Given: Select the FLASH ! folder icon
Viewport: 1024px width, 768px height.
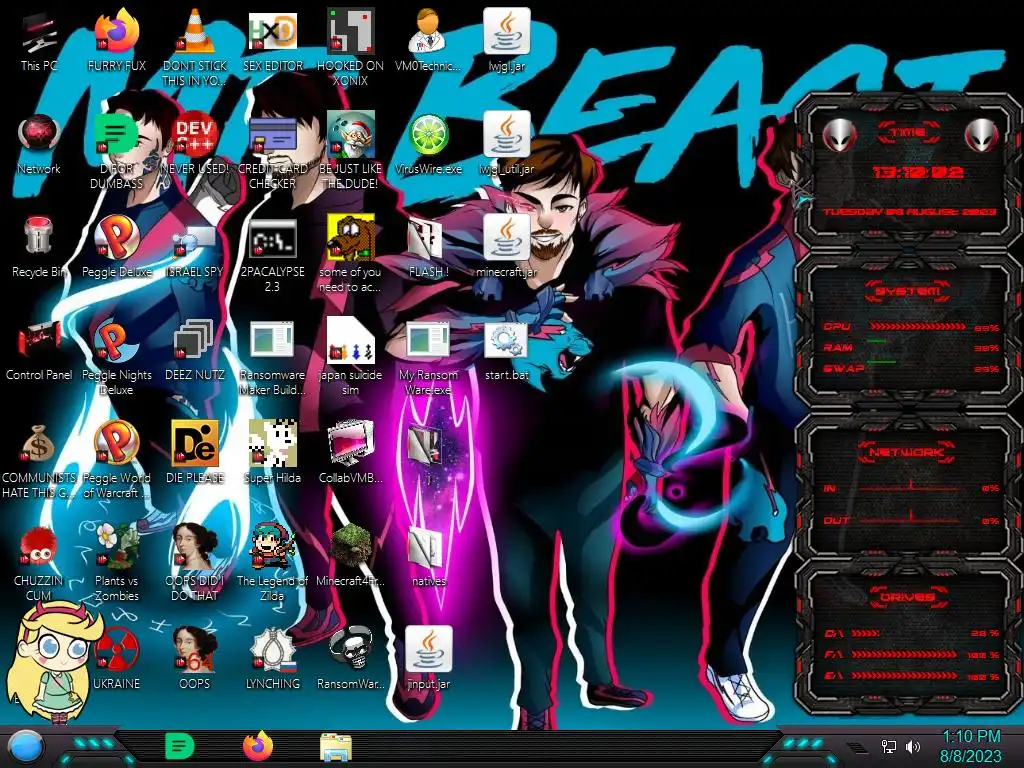Looking at the screenshot, I should (428, 248).
